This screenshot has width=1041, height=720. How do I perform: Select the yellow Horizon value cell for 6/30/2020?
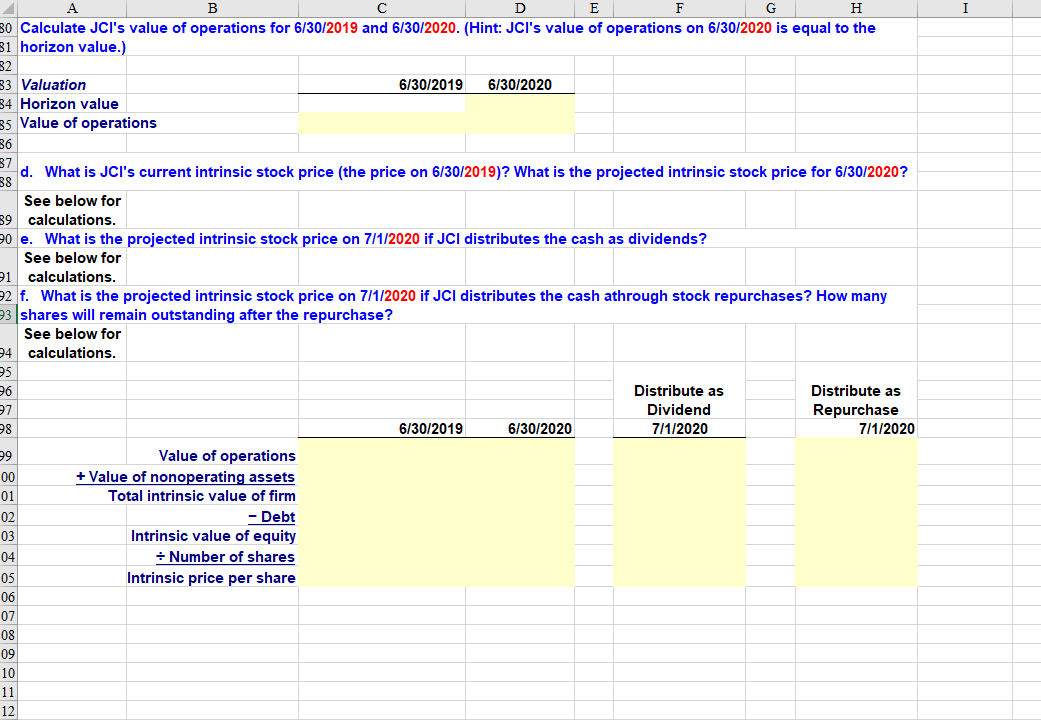click(x=520, y=104)
